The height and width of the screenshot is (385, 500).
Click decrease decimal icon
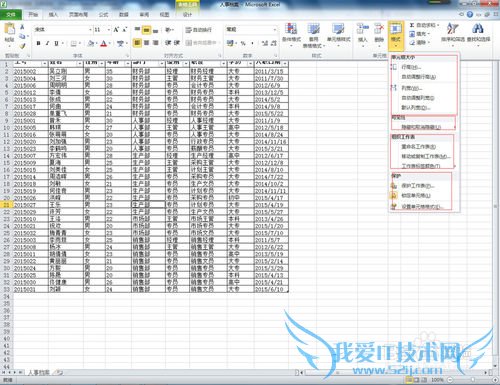(x=274, y=43)
